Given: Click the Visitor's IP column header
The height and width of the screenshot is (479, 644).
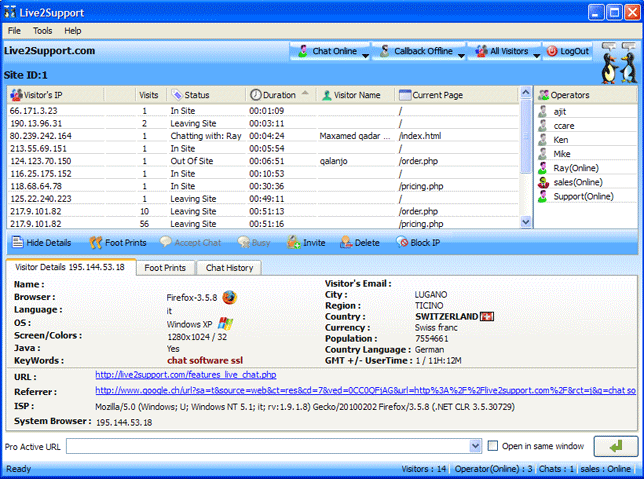Looking at the screenshot, I should [55, 95].
